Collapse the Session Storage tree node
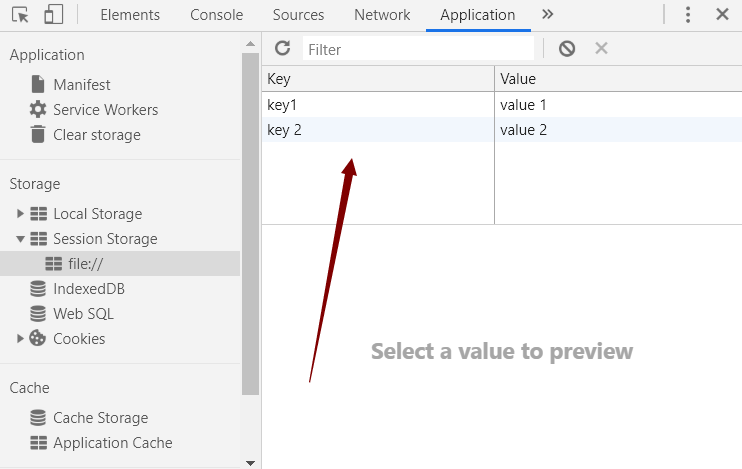This screenshot has width=742, height=469. [20, 239]
